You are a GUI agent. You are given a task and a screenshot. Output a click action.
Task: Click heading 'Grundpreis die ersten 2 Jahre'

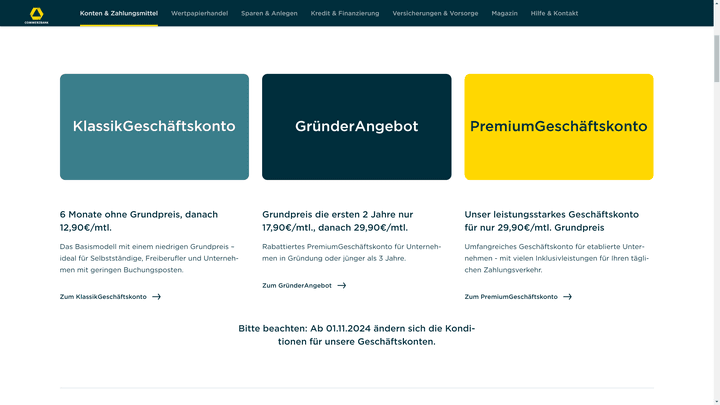click(338, 221)
